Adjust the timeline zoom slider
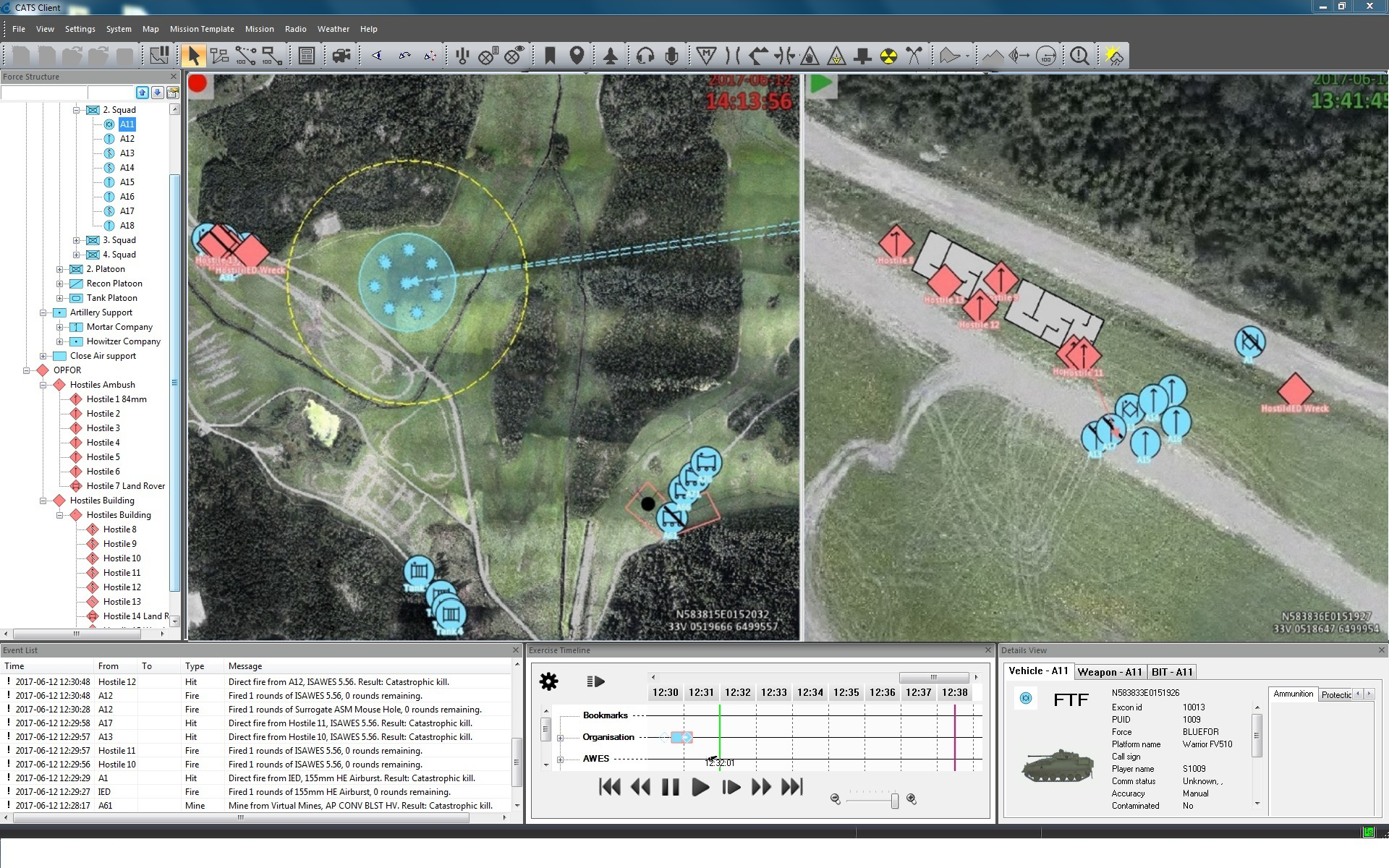 pos(894,801)
